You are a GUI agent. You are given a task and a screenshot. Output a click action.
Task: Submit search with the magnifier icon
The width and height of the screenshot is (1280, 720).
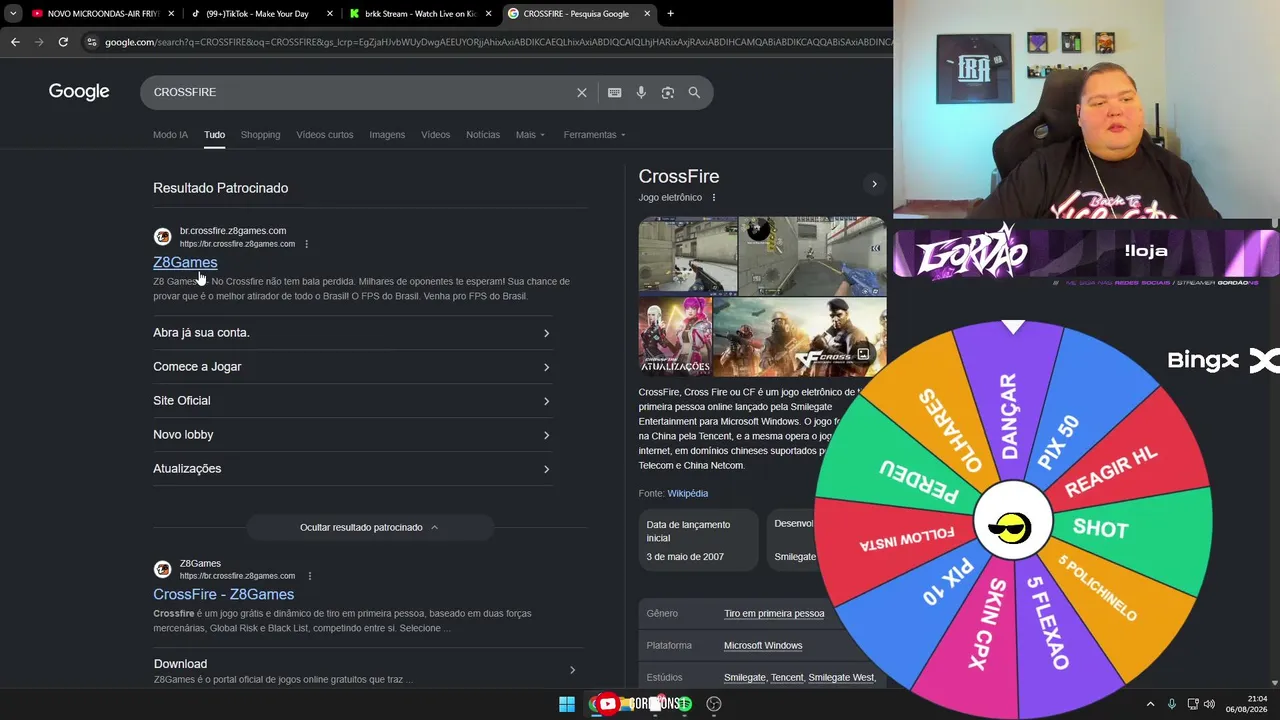tap(694, 92)
